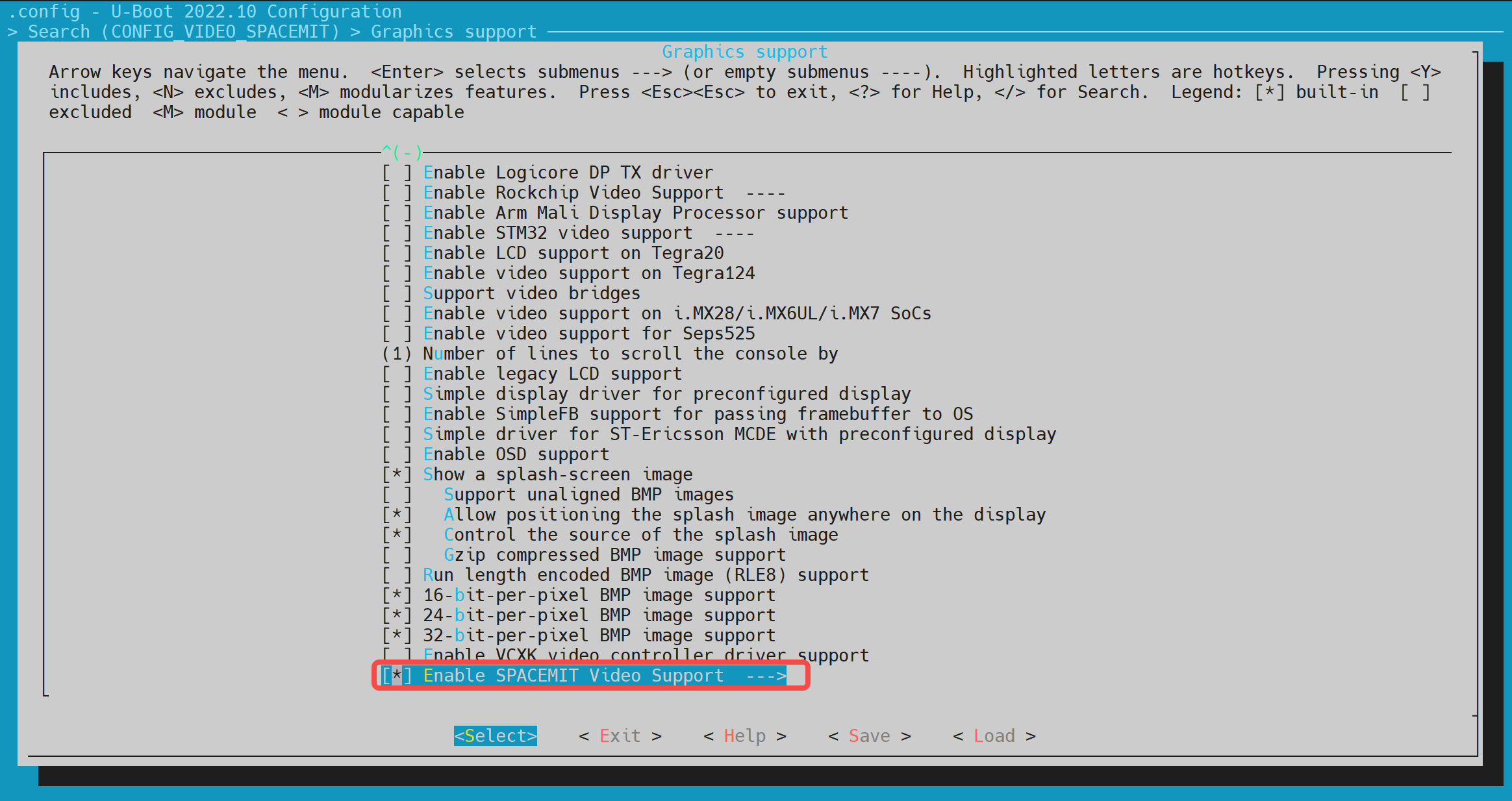
Task: Toggle Show a splash-screen image checkbox
Action: click(397, 474)
